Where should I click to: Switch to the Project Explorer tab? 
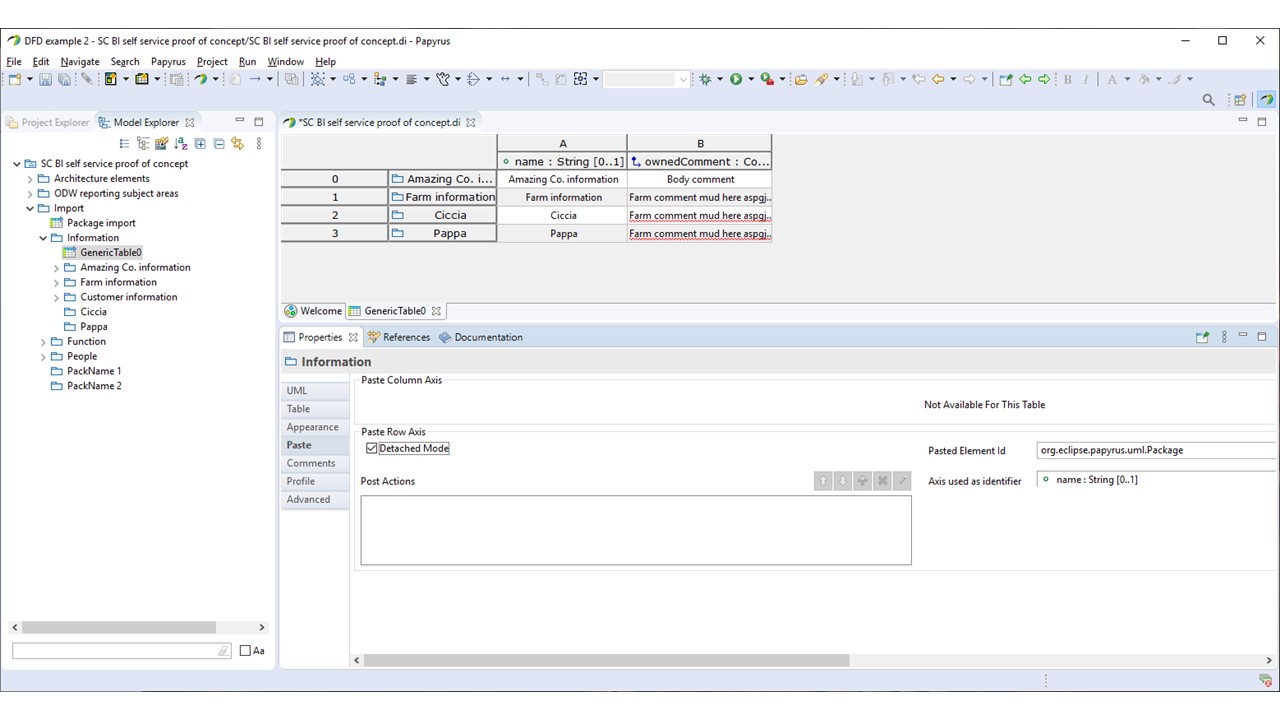[x=48, y=122]
